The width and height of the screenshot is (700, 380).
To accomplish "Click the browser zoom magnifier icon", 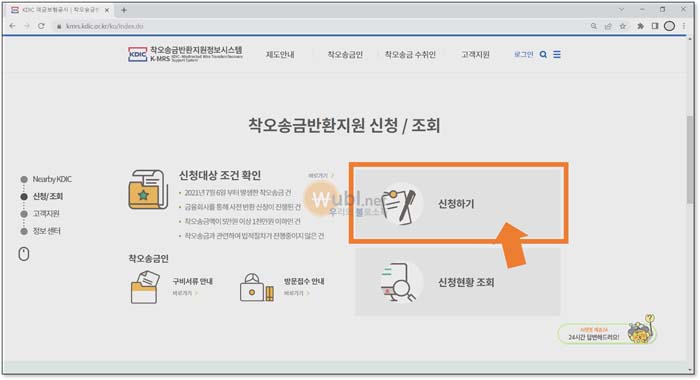I will [594, 26].
